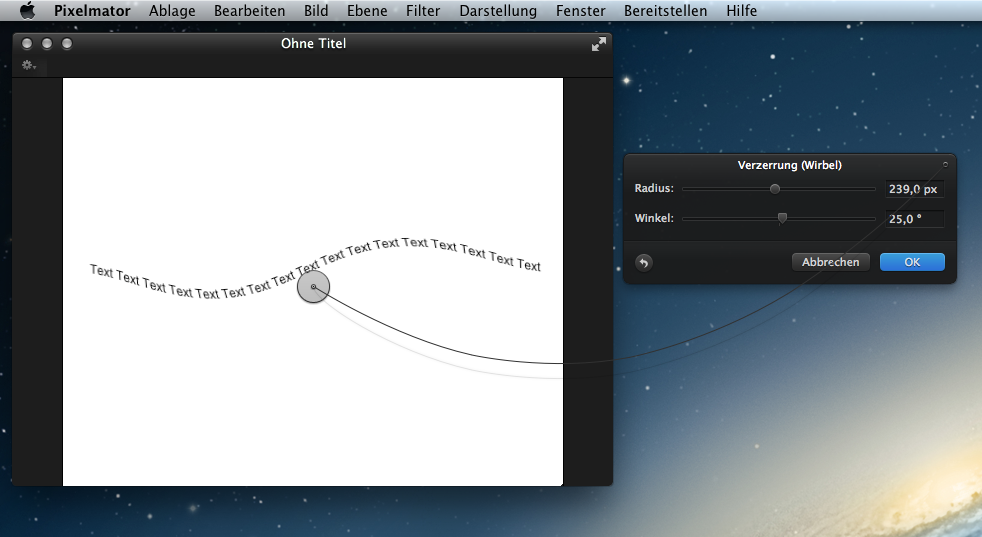This screenshot has height=537, width=982.
Task: Open the Apple menu
Action: pyautogui.click(x=27, y=11)
